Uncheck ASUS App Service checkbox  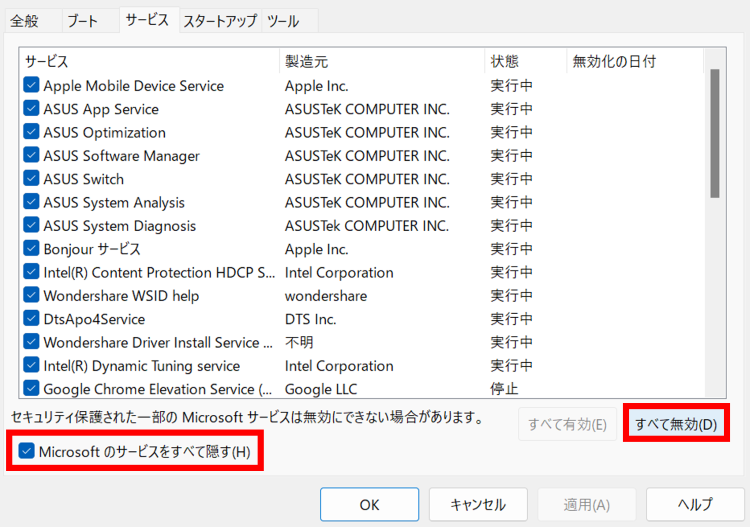[x=31, y=109]
